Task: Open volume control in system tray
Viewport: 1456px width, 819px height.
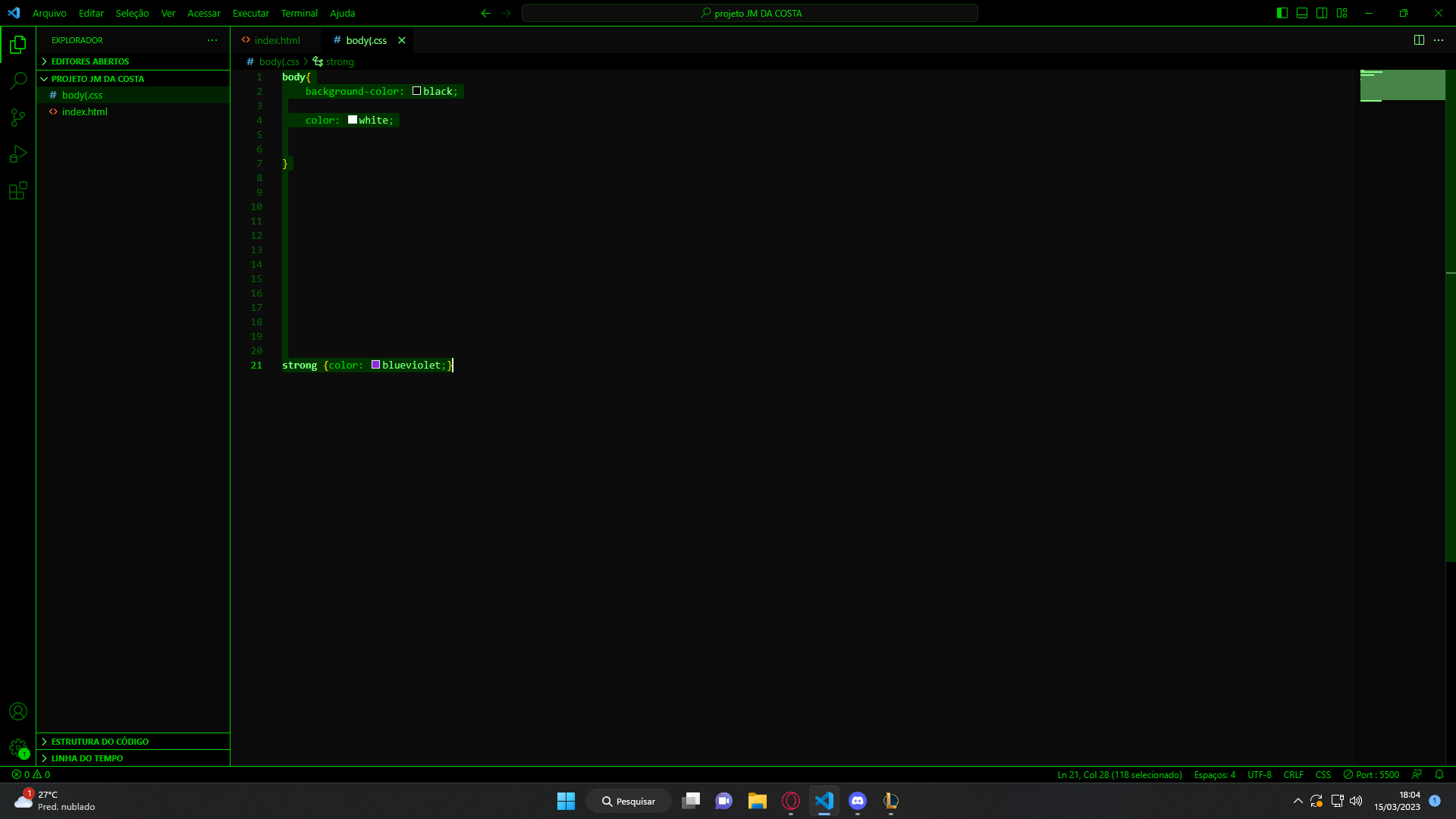Action: 1356,801
